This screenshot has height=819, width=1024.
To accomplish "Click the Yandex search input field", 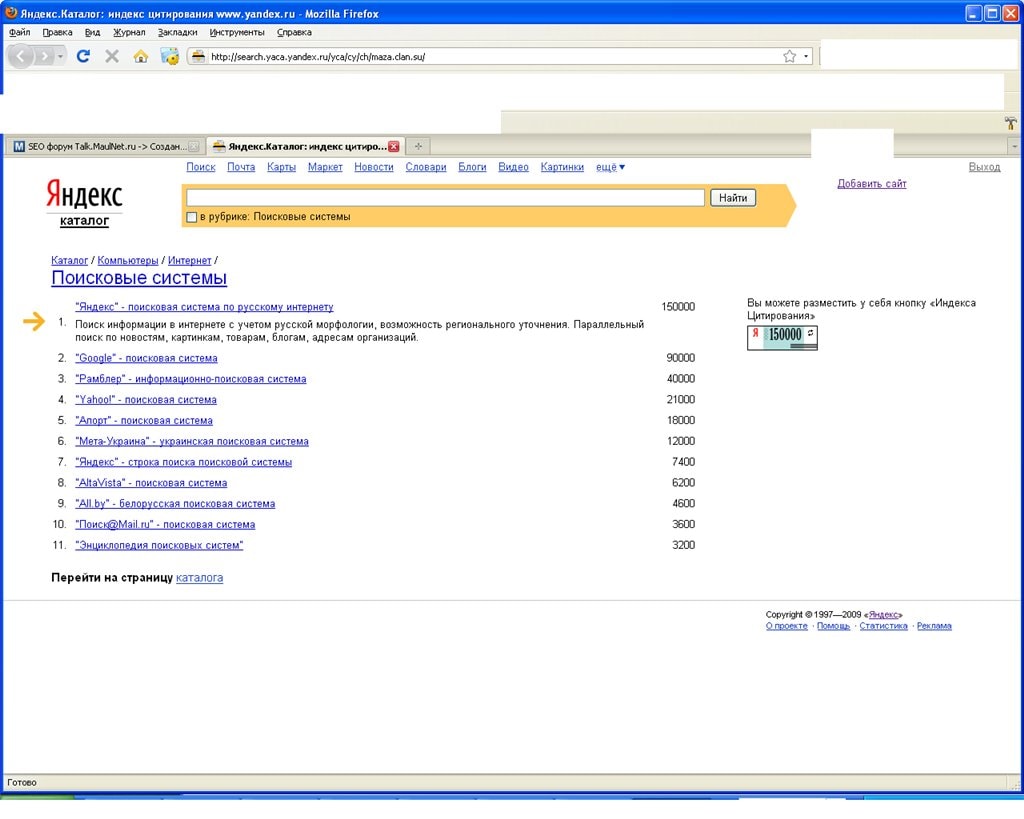I will (x=445, y=198).
